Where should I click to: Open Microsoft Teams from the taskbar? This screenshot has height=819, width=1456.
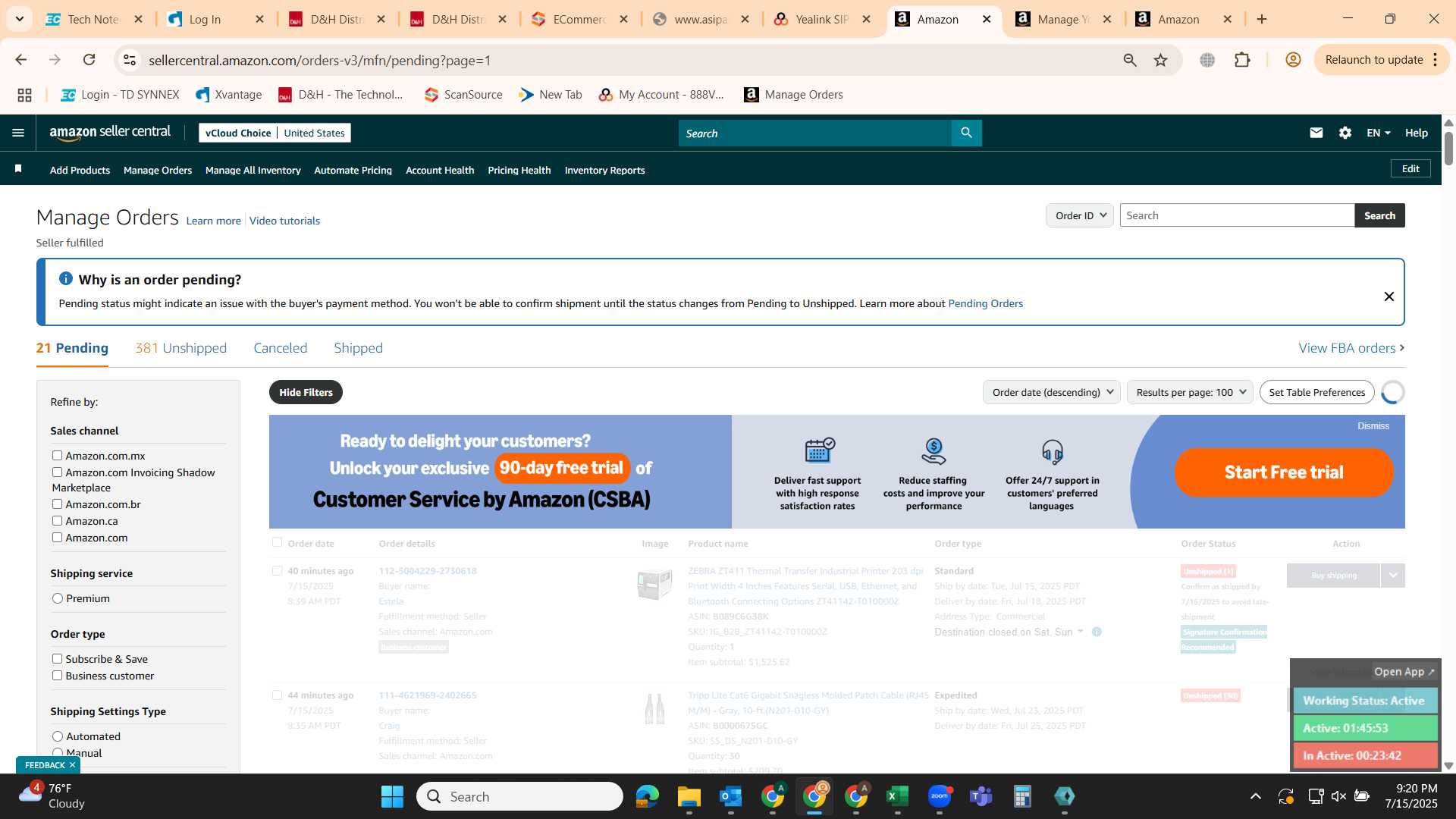coord(981,796)
